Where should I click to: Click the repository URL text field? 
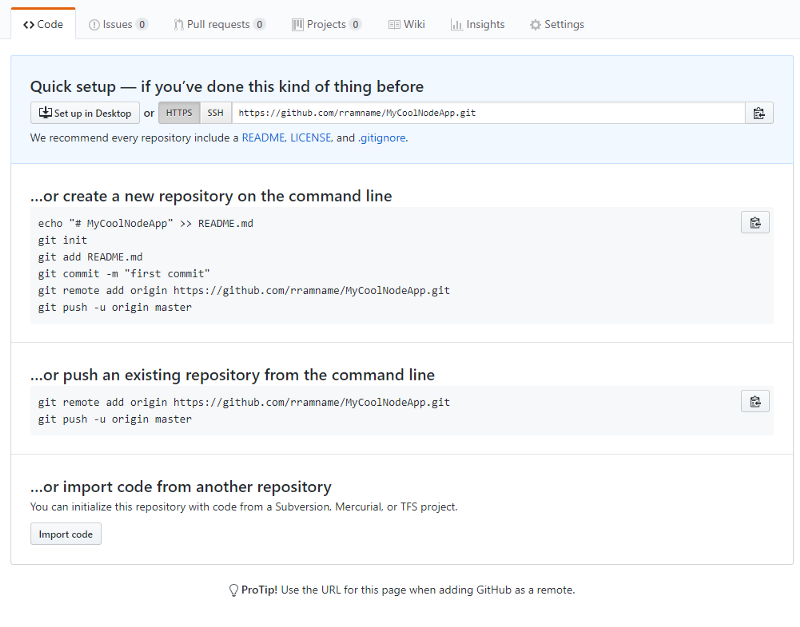point(488,113)
